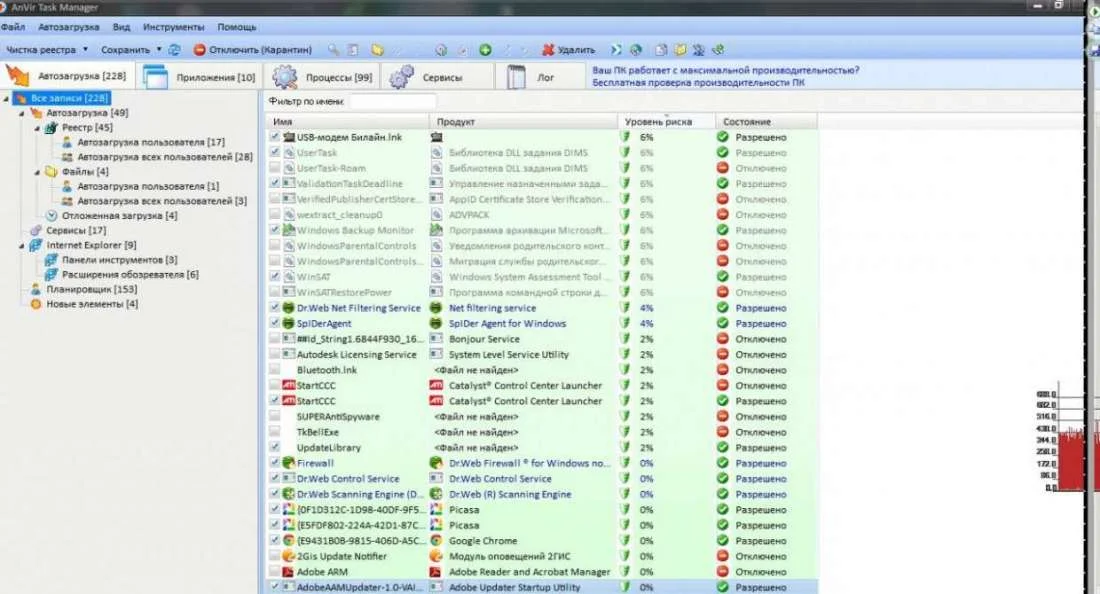Uncheck the USB-модем Билайн.lnk checkbox

[x=275, y=137]
